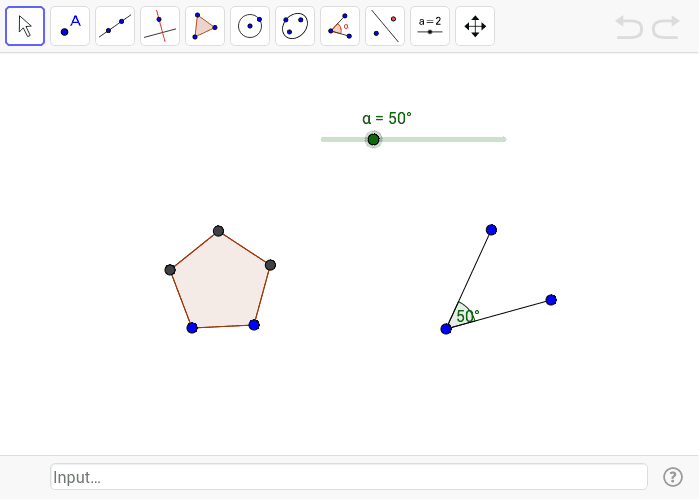The height and width of the screenshot is (500, 700).
Task: Click the green α slider handle
Action: pos(373,139)
